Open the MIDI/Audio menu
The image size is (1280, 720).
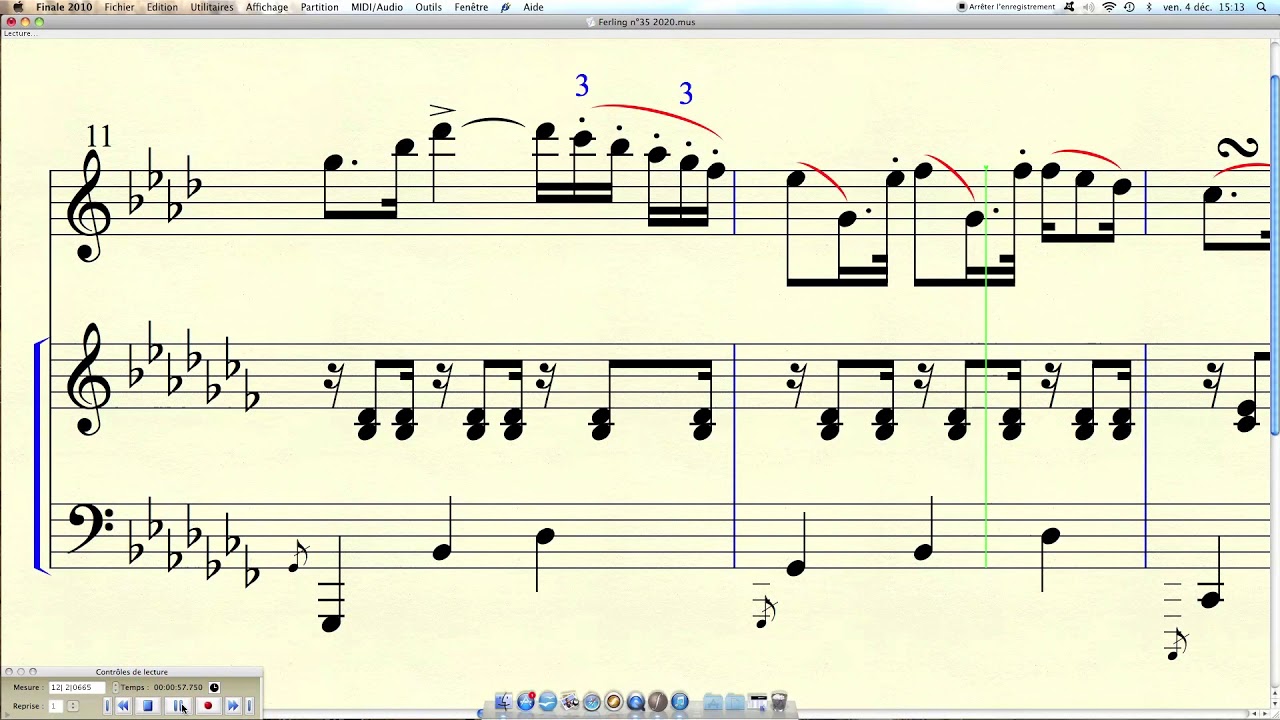coord(377,7)
